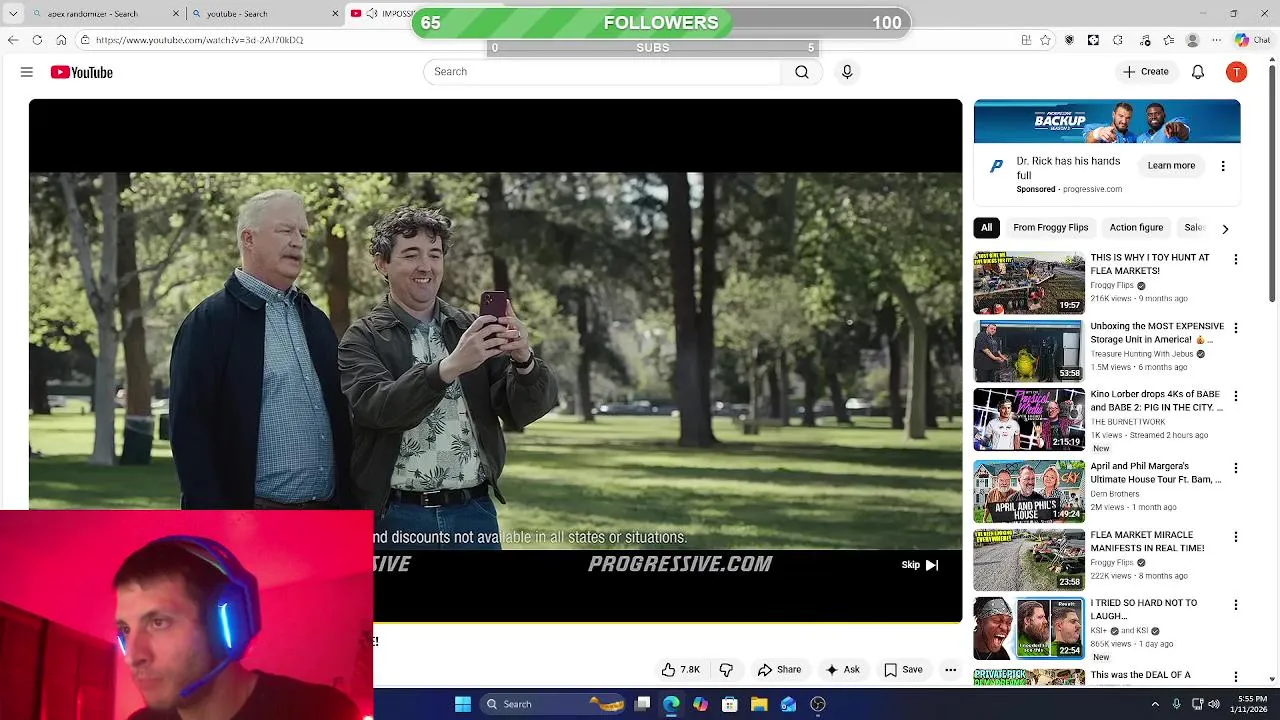View site information lock icon
The width and height of the screenshot is (1280, 720).
(x=86, y=40)
